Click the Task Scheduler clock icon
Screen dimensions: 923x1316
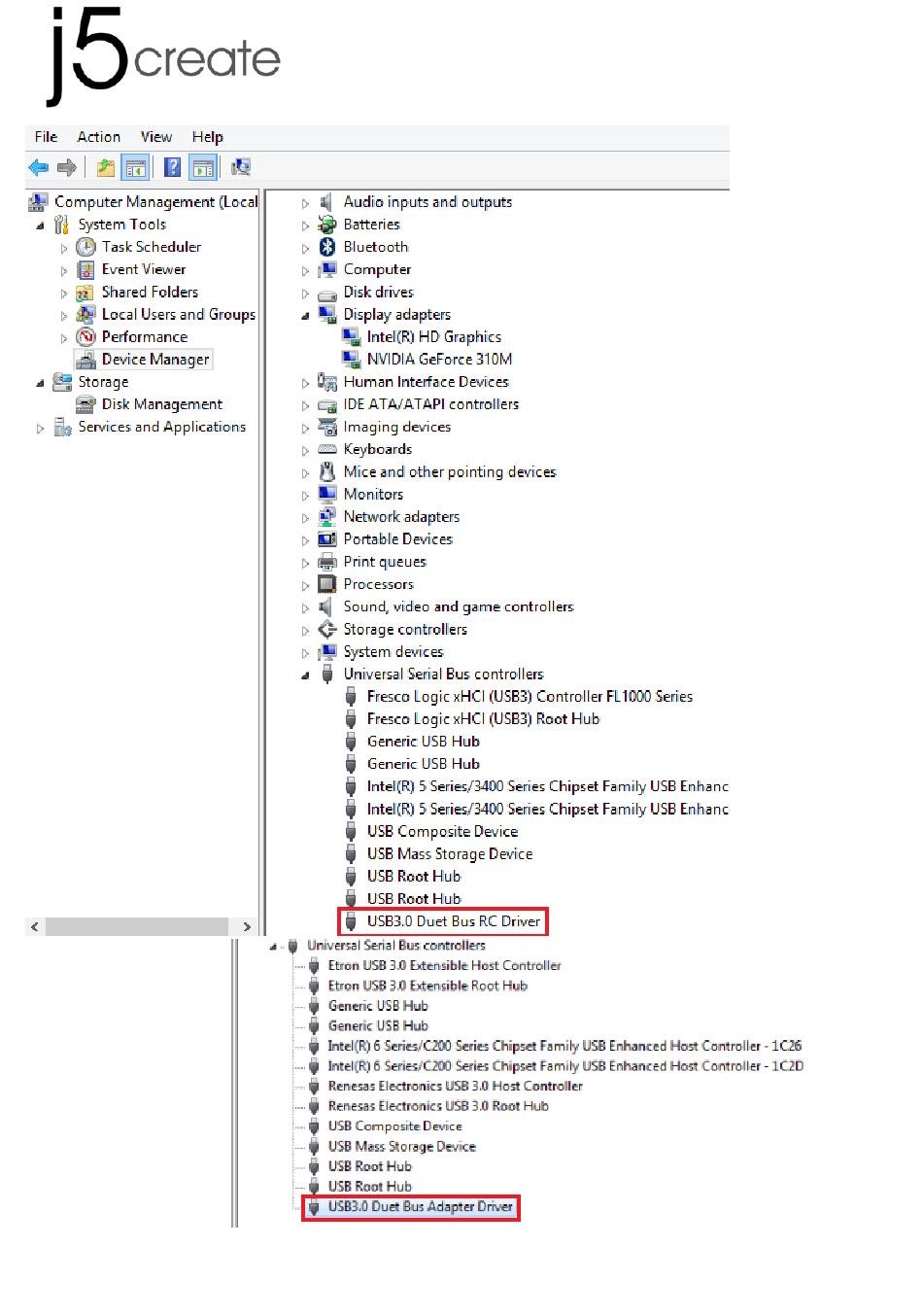coord(86,247)
